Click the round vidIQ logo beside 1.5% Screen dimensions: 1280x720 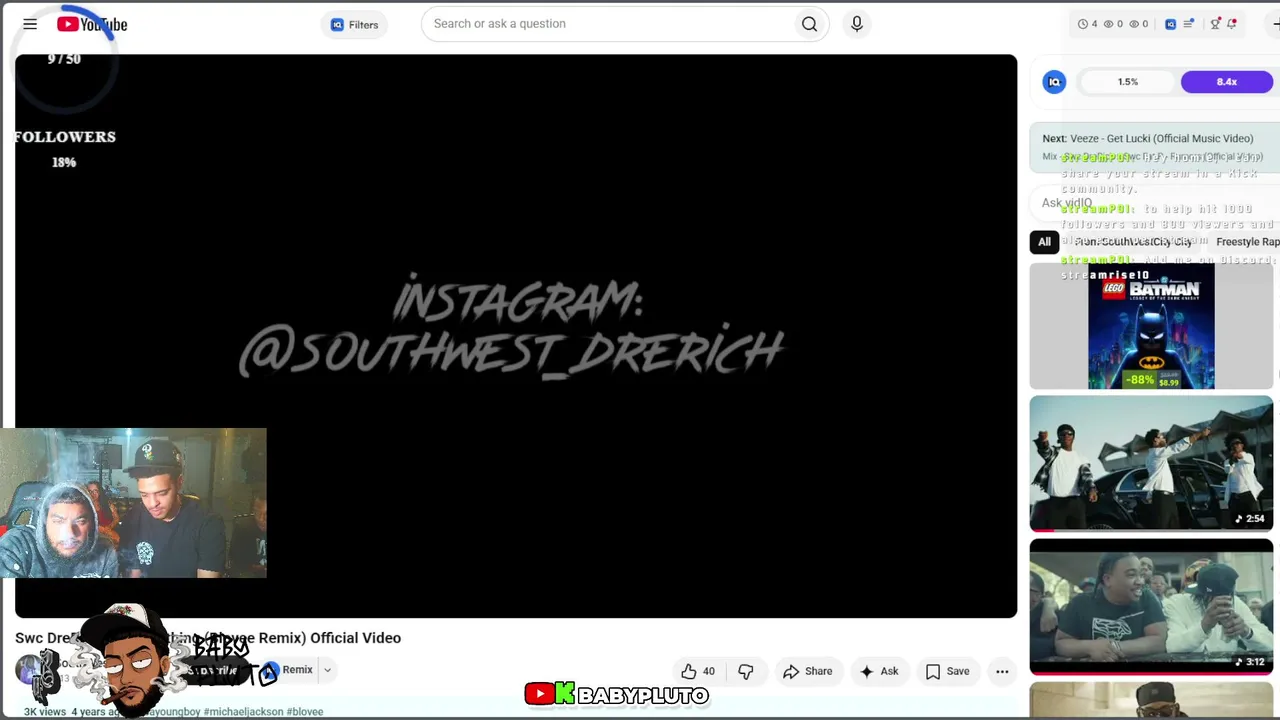coord(1054,82)
